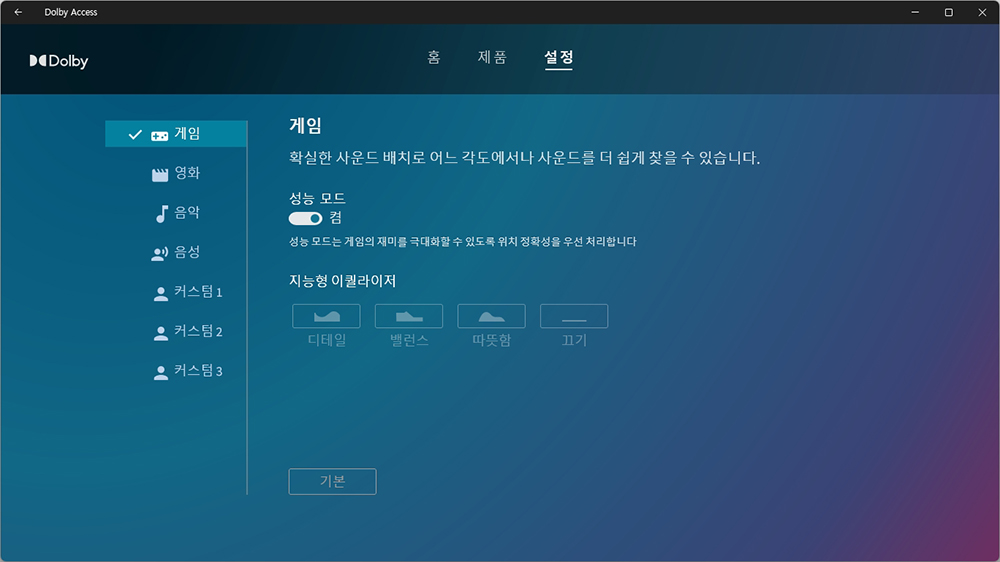The image size is (1000, 562).
Task: Minimize the Dolby Access window
Action: pyautogui.click(x=915, y=12)
